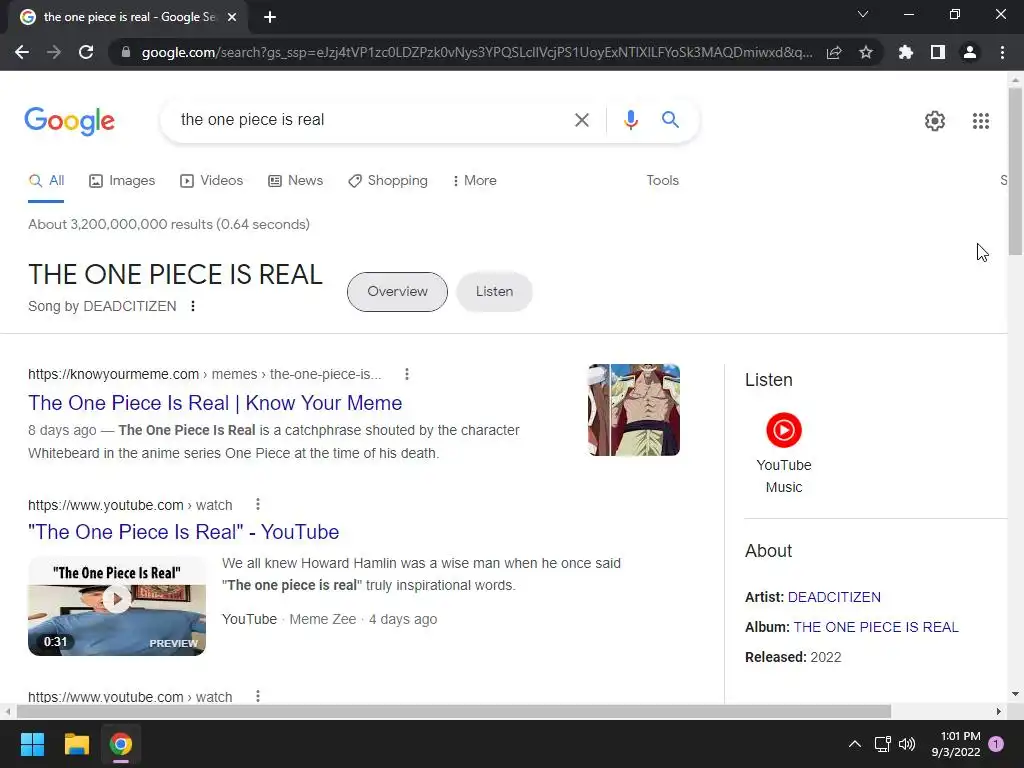Reload the current page
Viewport: 1024px width, 768px height.
(86, 52)
